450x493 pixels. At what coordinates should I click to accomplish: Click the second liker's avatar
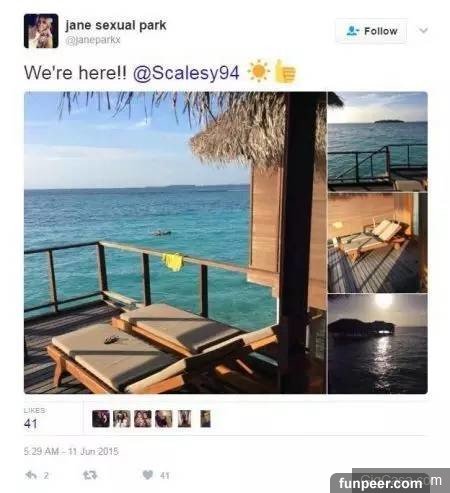tap(122, 419)
